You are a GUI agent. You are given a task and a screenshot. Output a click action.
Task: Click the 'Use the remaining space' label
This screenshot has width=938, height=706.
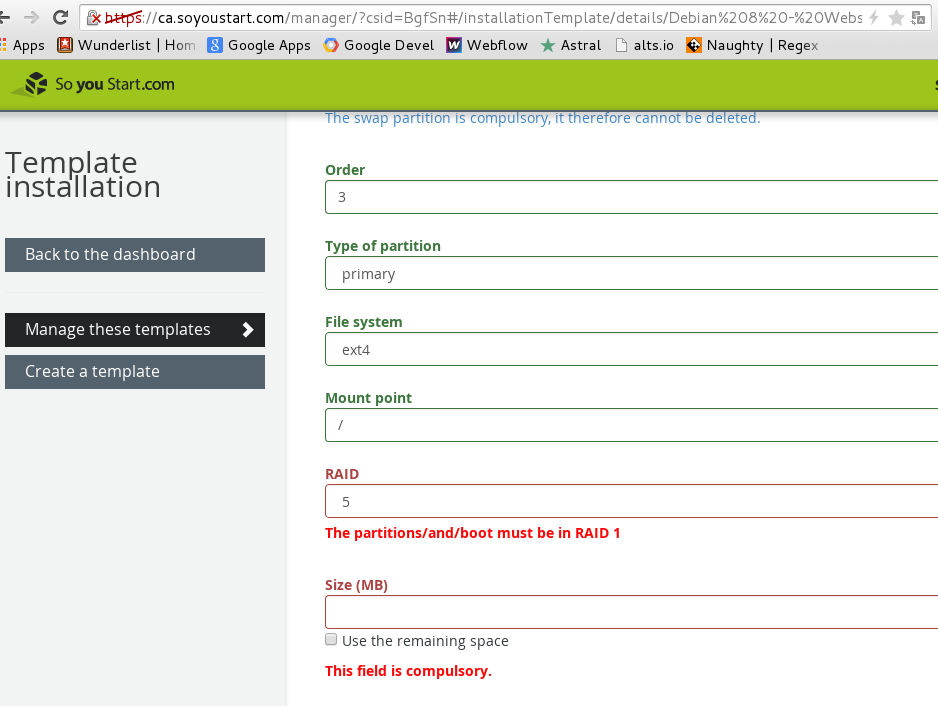(425, 641)
